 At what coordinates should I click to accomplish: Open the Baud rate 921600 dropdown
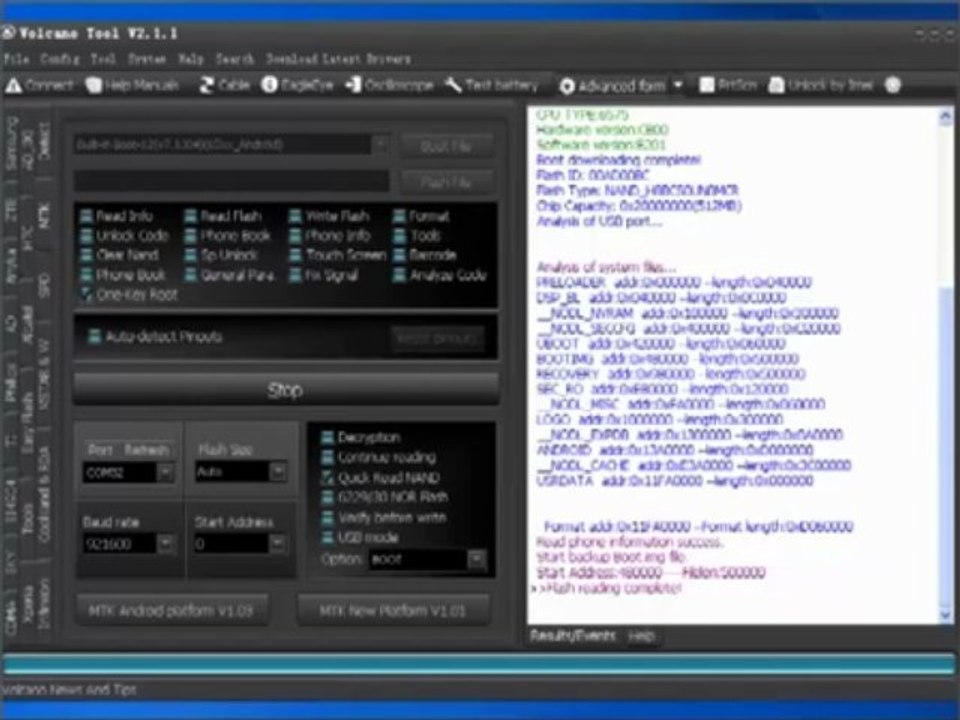165,544
